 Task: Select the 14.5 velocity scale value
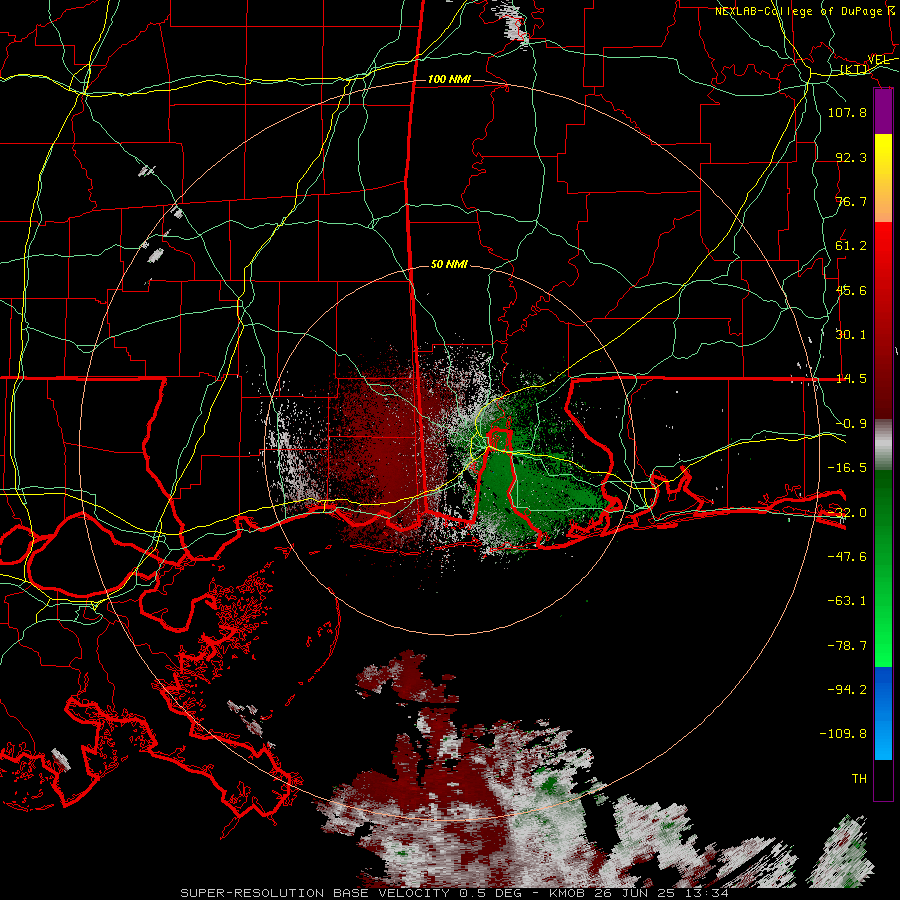(851, 379)
